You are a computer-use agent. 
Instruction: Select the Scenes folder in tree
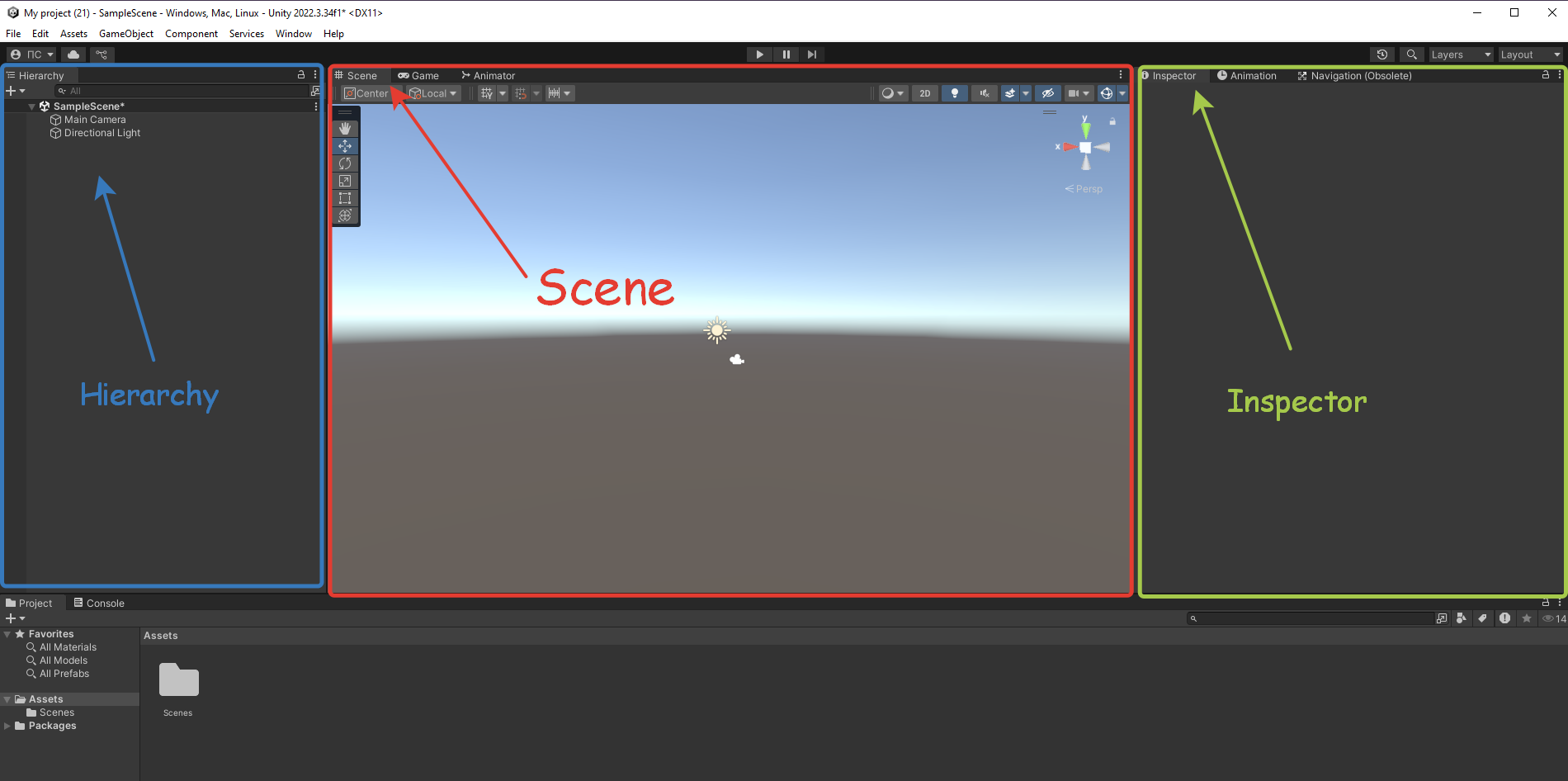57,712
